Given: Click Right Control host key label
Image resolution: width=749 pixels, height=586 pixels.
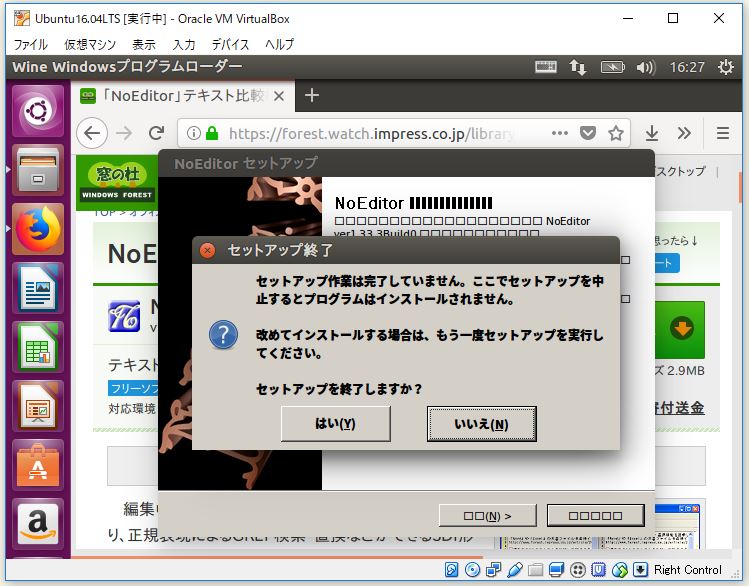Looking at the screenshot, I should (687, 570).
